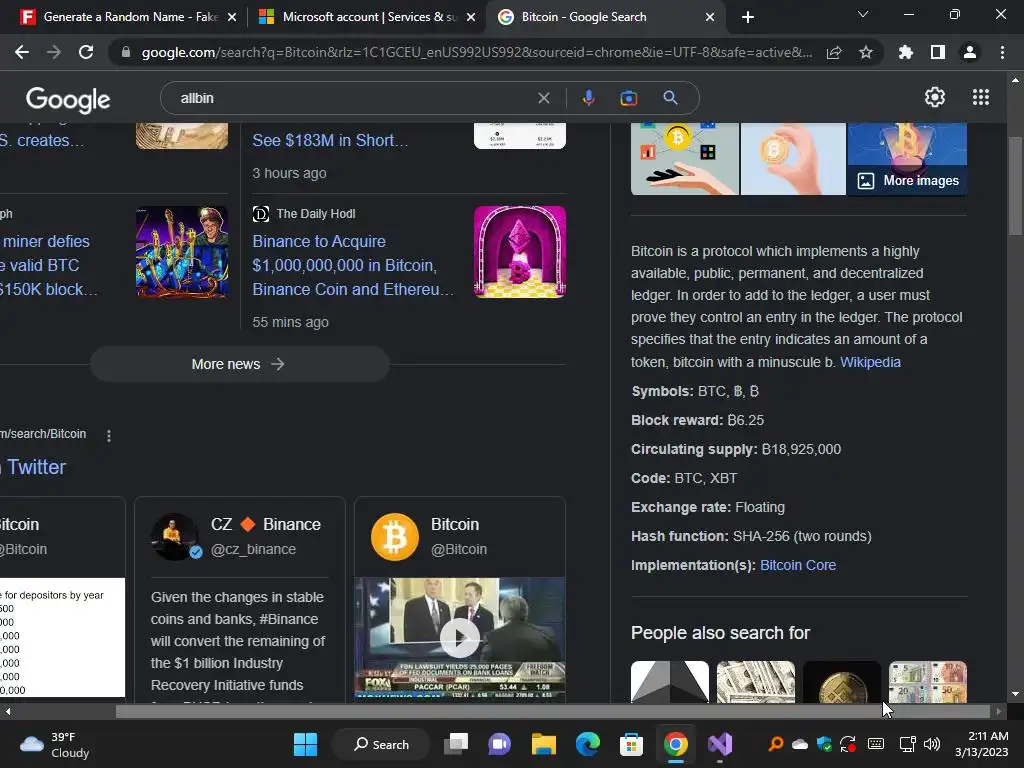Viewport: 1024px width, 768px height.
Task: Open File Explorer from taskbar
Action: click(543, 744)
